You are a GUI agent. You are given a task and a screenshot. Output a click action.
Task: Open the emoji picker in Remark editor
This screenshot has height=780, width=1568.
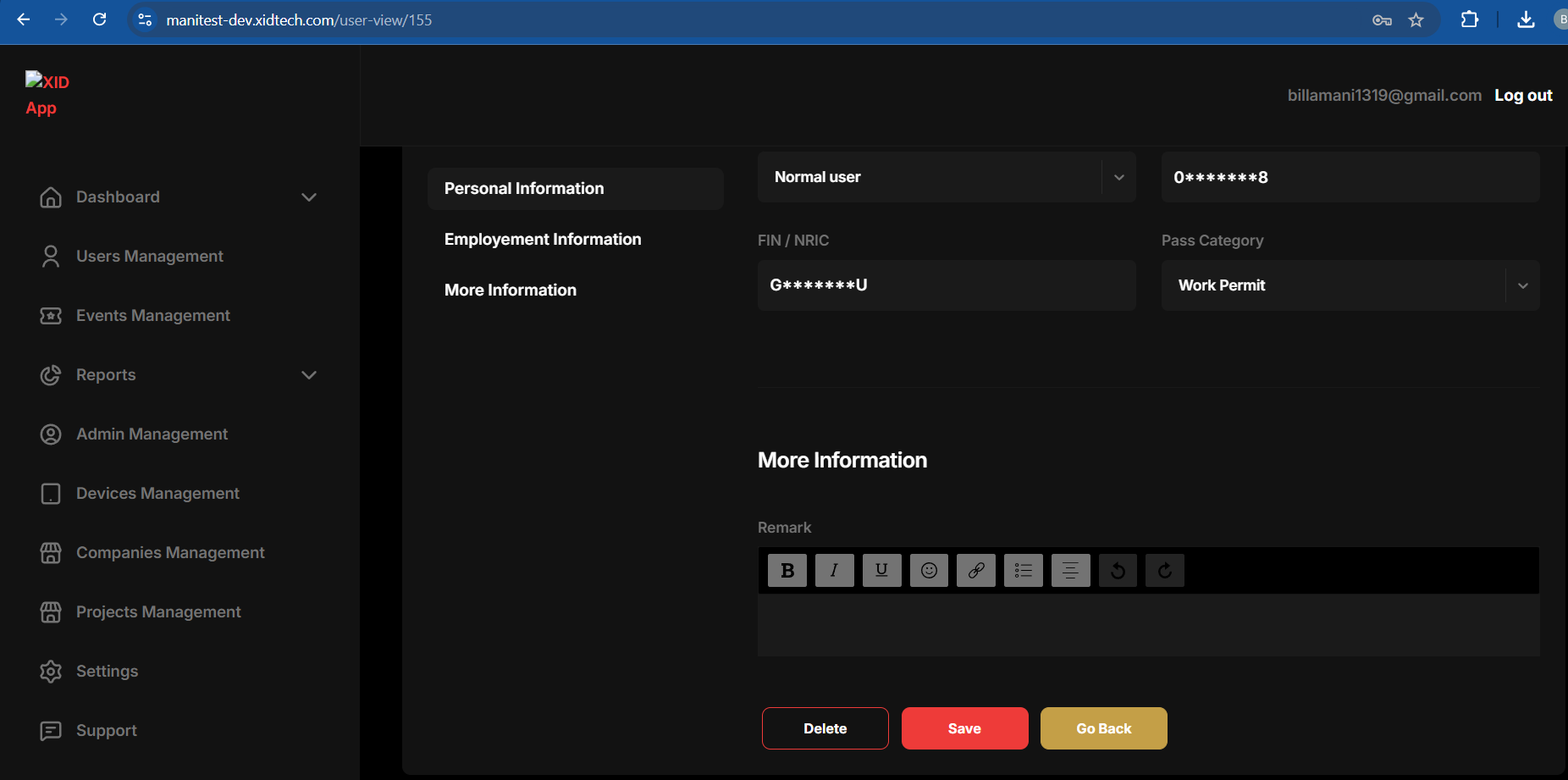click(929, 570)
